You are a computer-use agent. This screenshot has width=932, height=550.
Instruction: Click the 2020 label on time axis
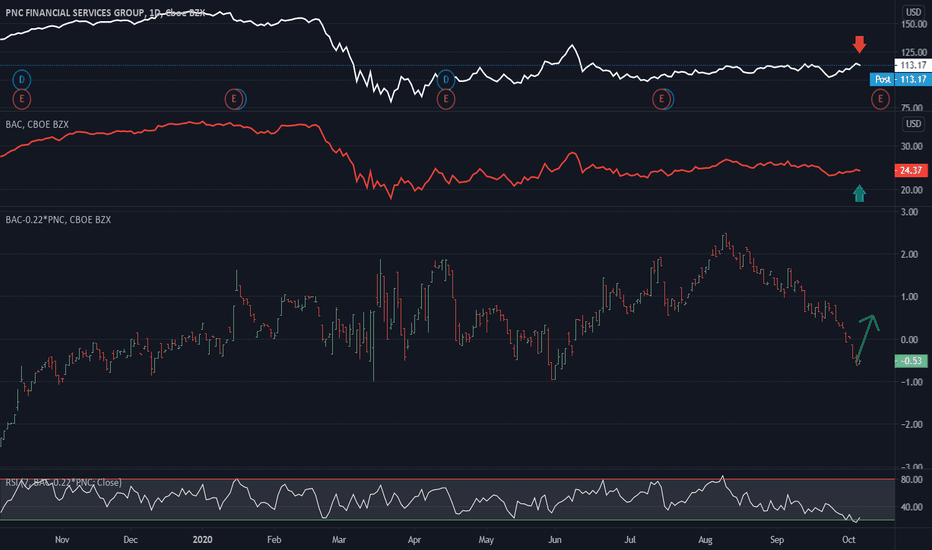(203, 540)
